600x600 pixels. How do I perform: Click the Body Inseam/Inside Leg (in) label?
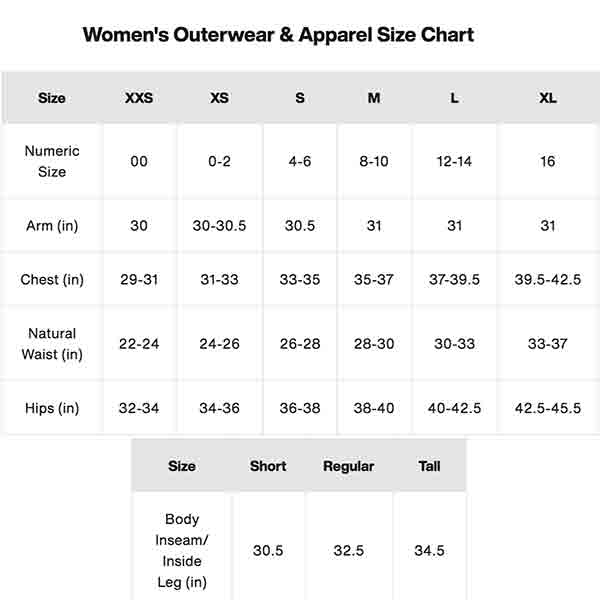[182, 550]
